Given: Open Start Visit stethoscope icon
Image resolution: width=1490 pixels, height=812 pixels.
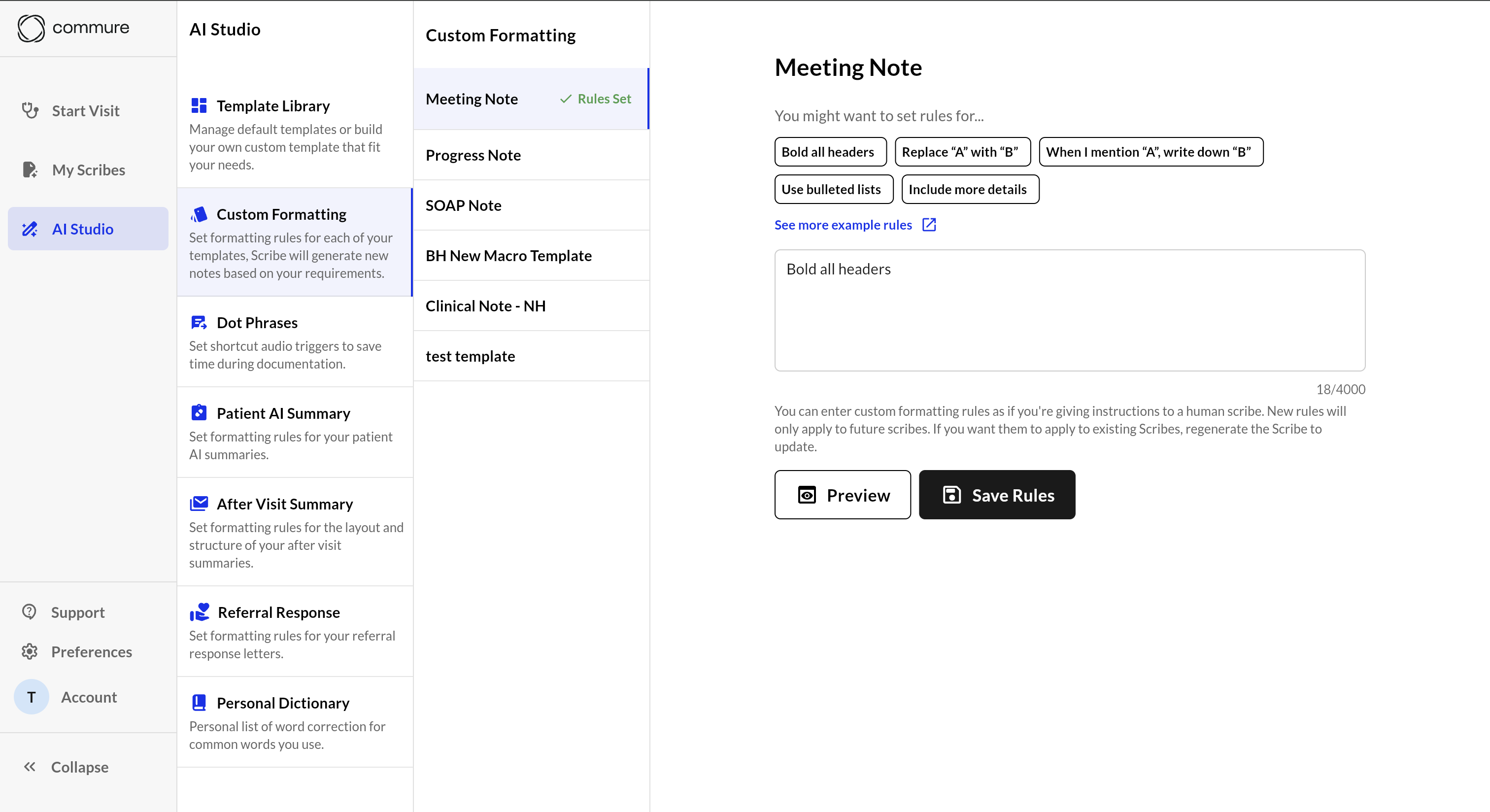Looking at the screenshot, I should 30,110.
